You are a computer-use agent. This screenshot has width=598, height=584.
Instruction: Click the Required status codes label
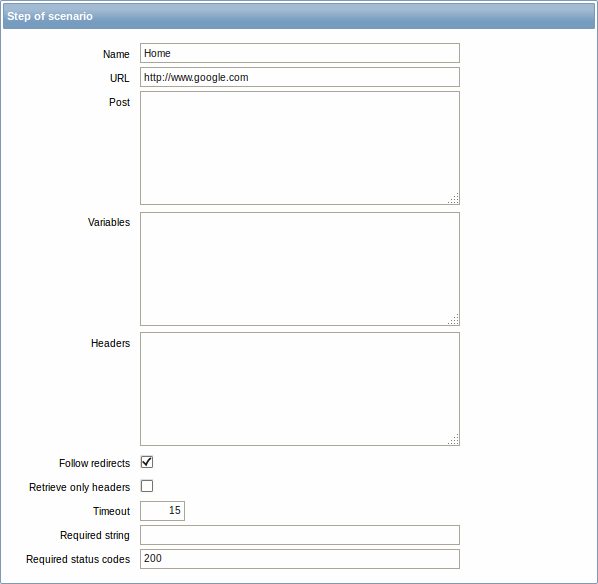(78, 559)
